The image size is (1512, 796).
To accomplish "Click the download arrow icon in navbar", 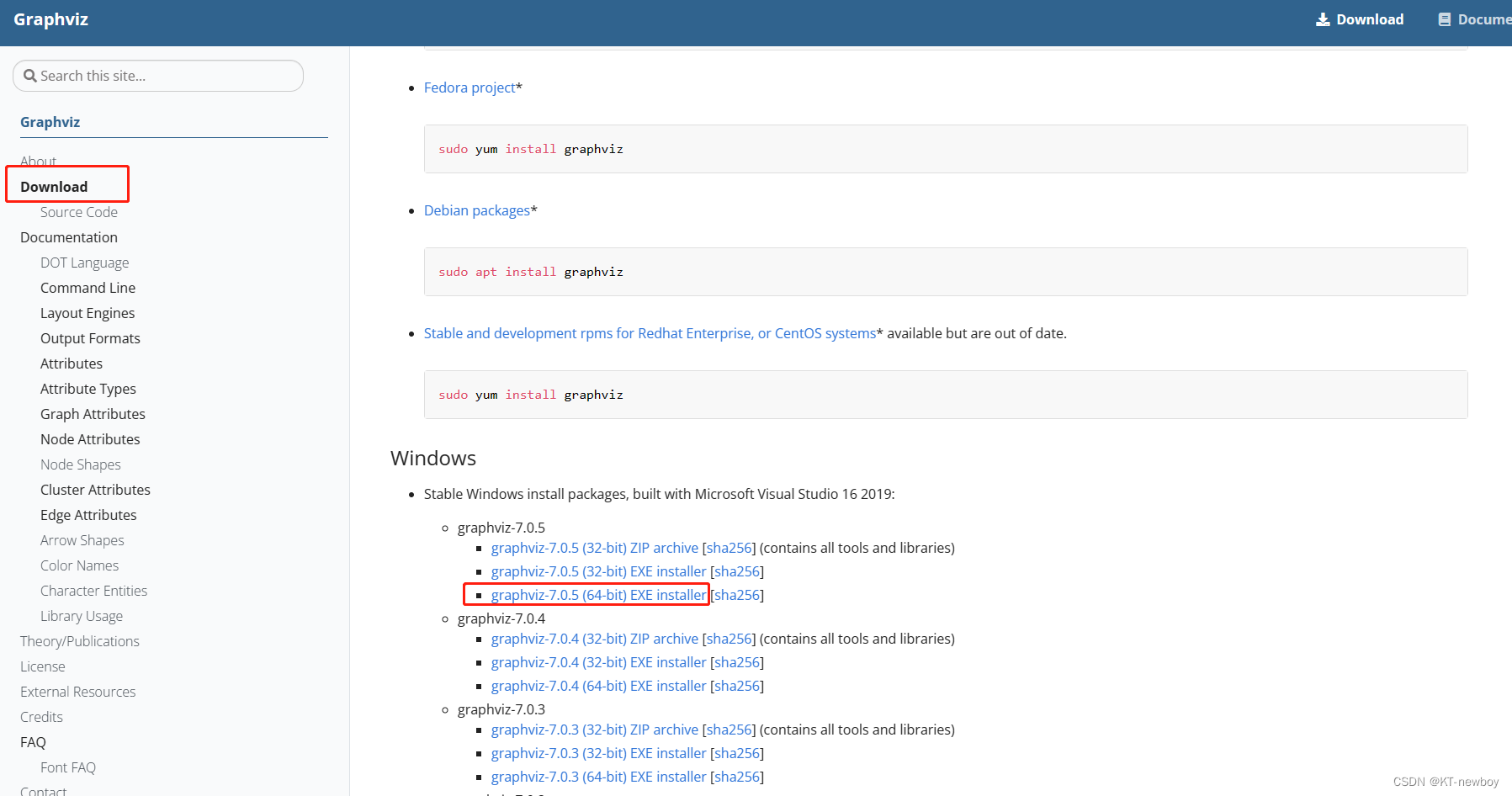I will pyautogui.click(x=1323, y=19).
